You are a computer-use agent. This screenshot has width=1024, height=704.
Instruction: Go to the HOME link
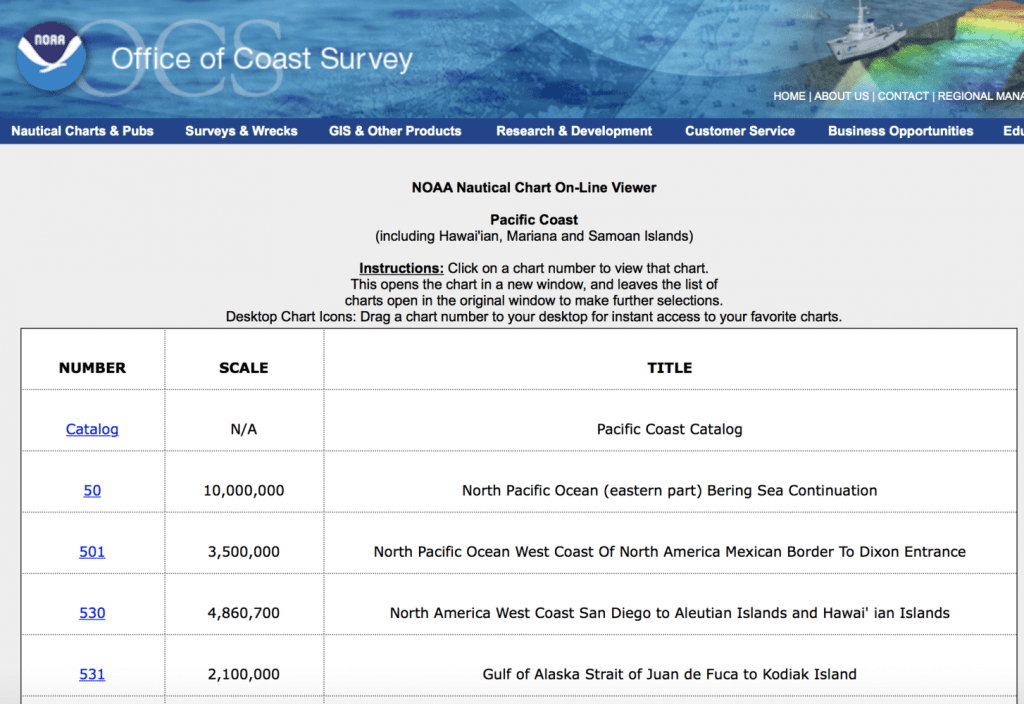click(789, 96)
